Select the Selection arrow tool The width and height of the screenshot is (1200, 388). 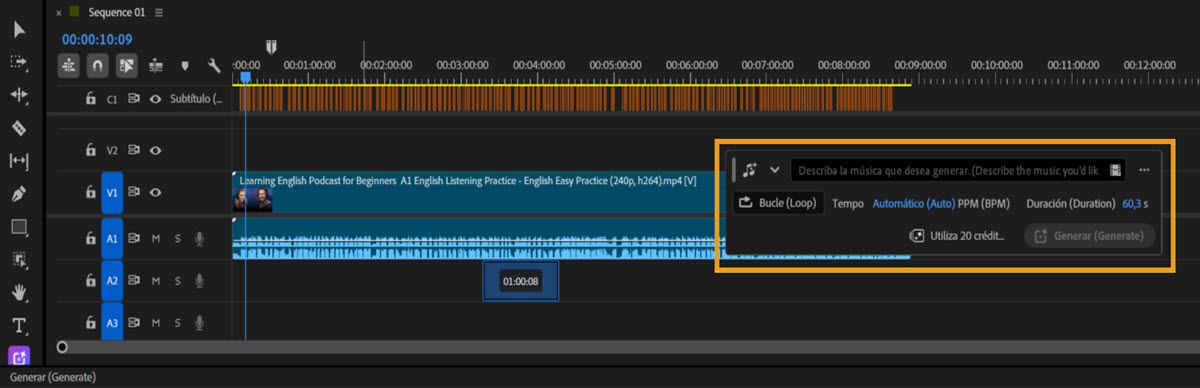point(19,30)
